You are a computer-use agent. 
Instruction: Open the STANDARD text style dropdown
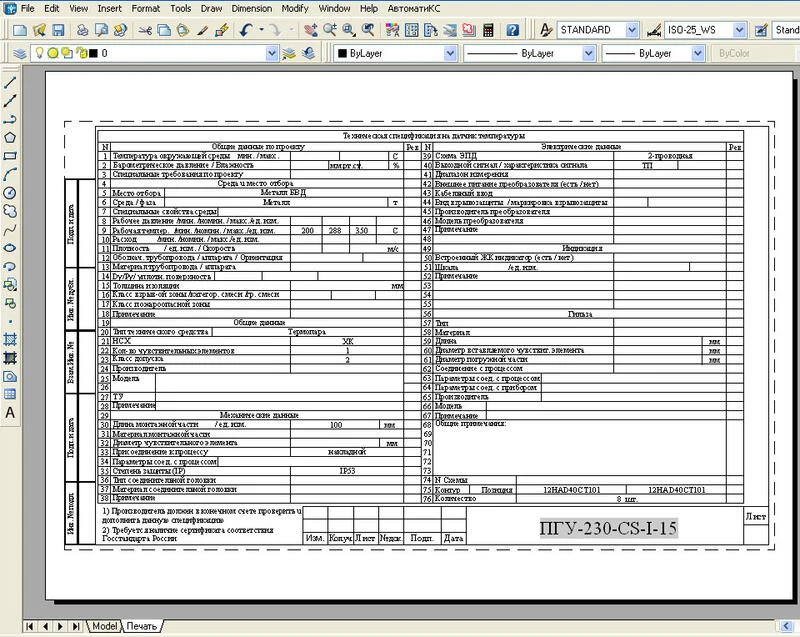coord(632,30)
